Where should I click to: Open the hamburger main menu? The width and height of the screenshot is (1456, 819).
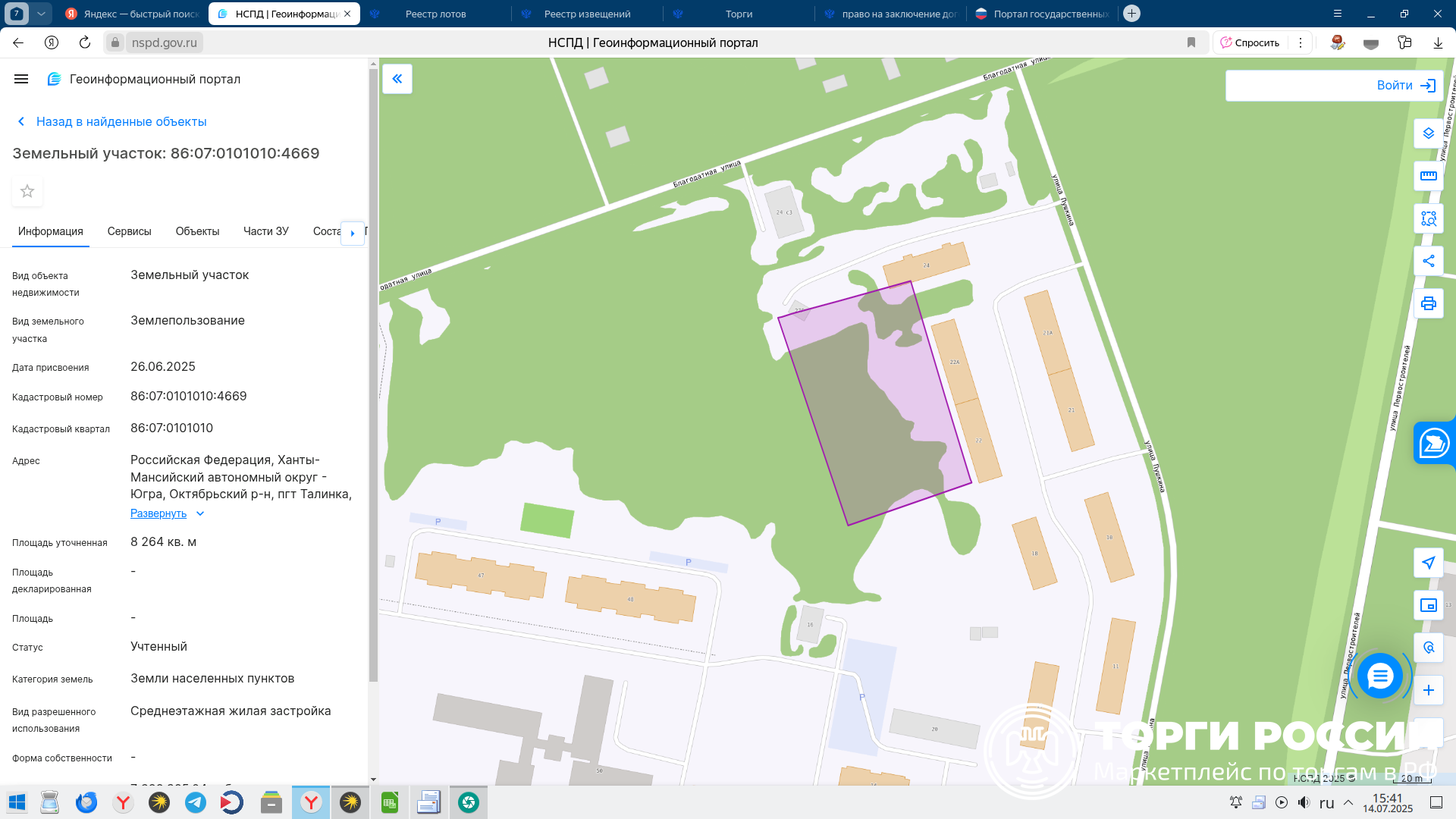click(21, 79)
